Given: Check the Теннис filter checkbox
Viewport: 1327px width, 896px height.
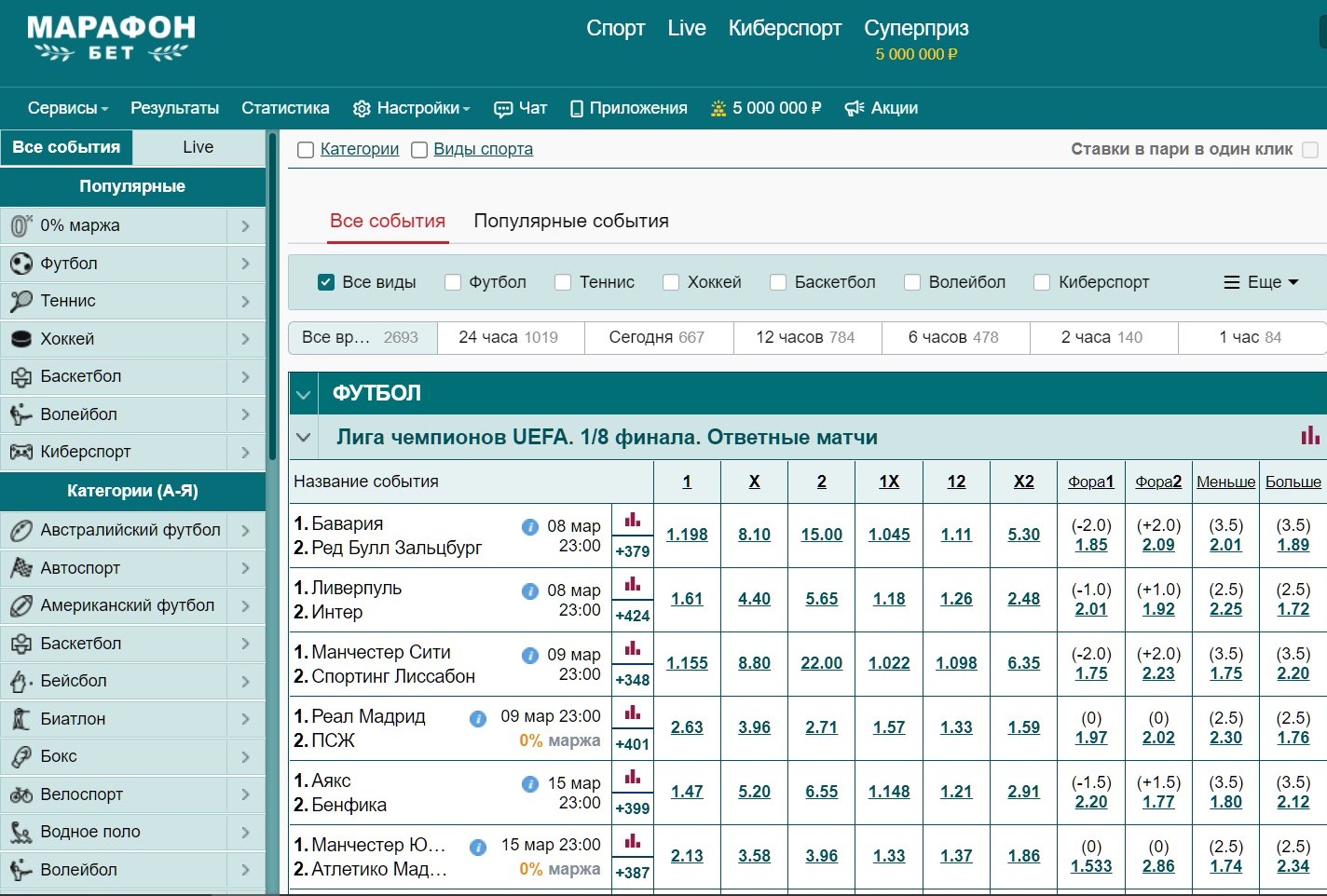Looking at the screenshot, I should (563, 282).
